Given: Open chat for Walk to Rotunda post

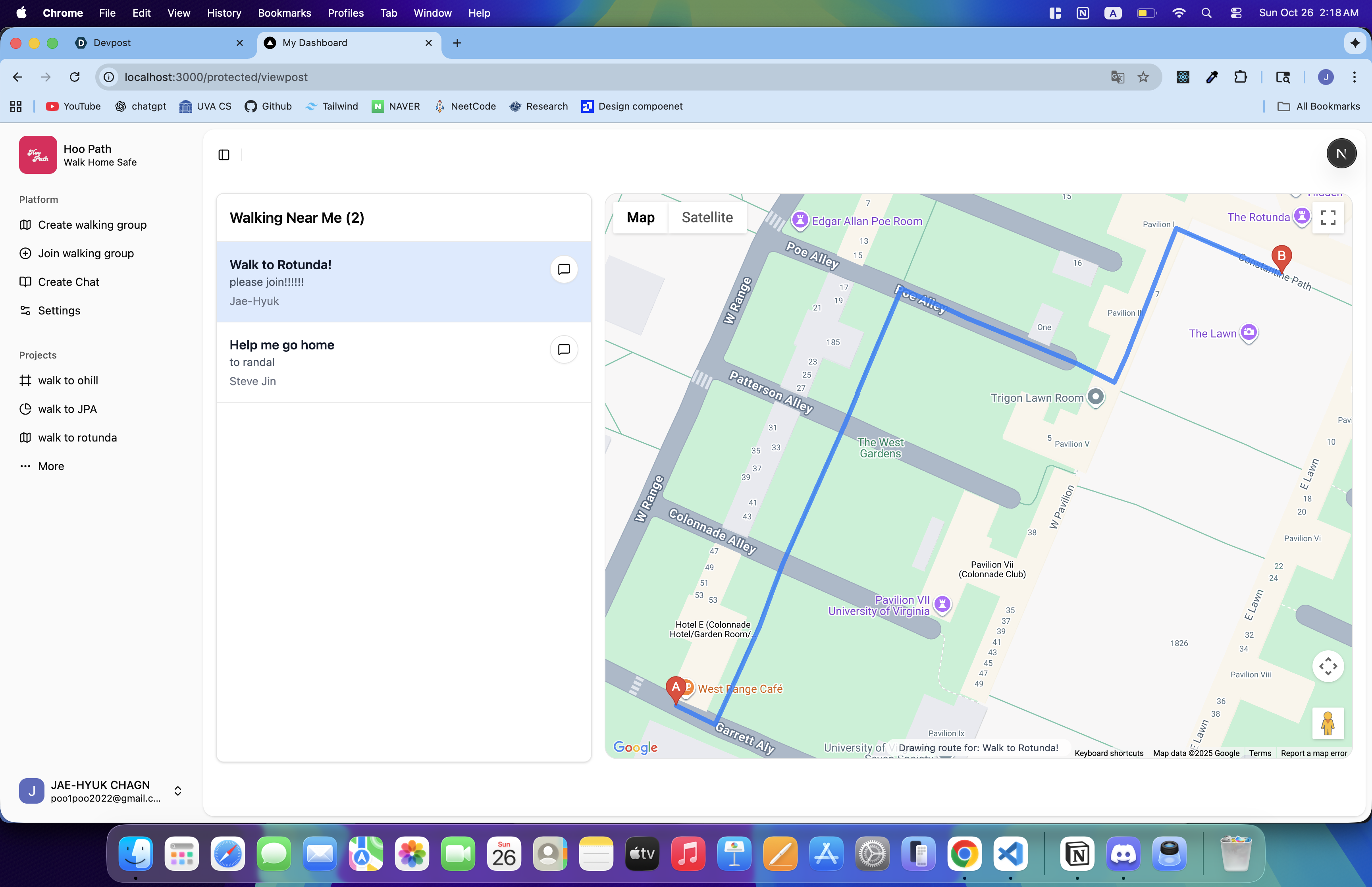Looking at the screenshot, I should [564, 269].
